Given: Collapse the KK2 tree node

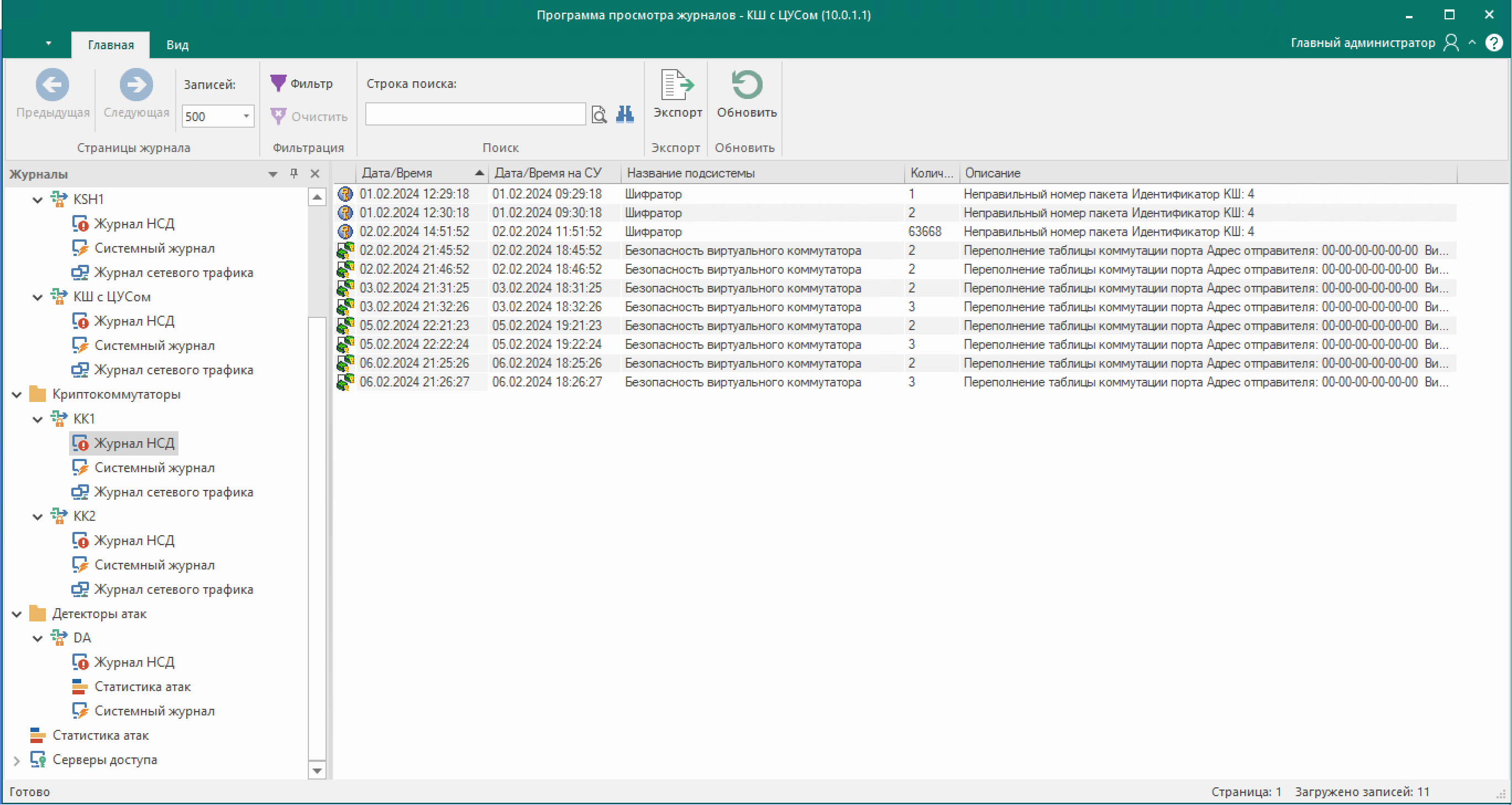Looking at the screenshot, I should click(38, 517).
